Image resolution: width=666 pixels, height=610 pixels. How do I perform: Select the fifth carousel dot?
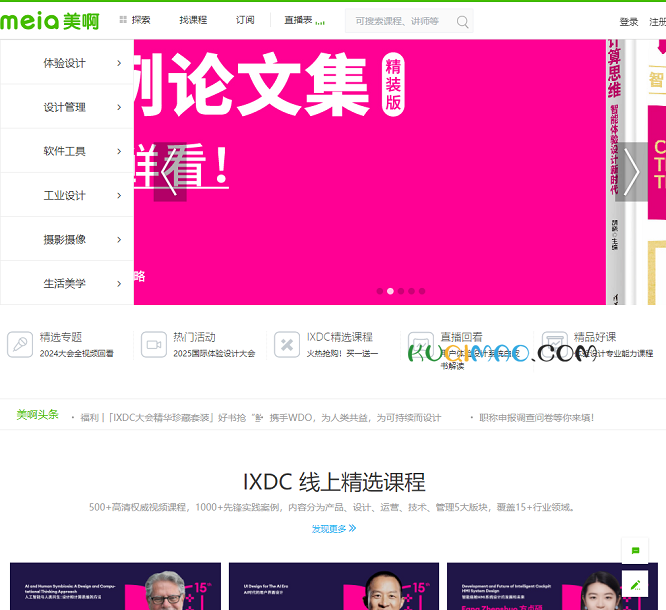[422, 291]
